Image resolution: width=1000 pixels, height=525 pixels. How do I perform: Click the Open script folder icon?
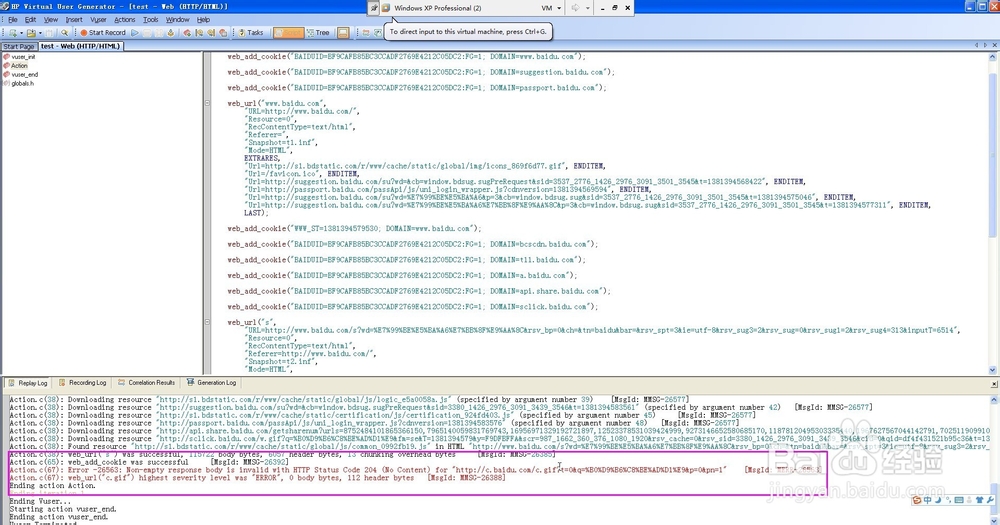pos(31,33)
